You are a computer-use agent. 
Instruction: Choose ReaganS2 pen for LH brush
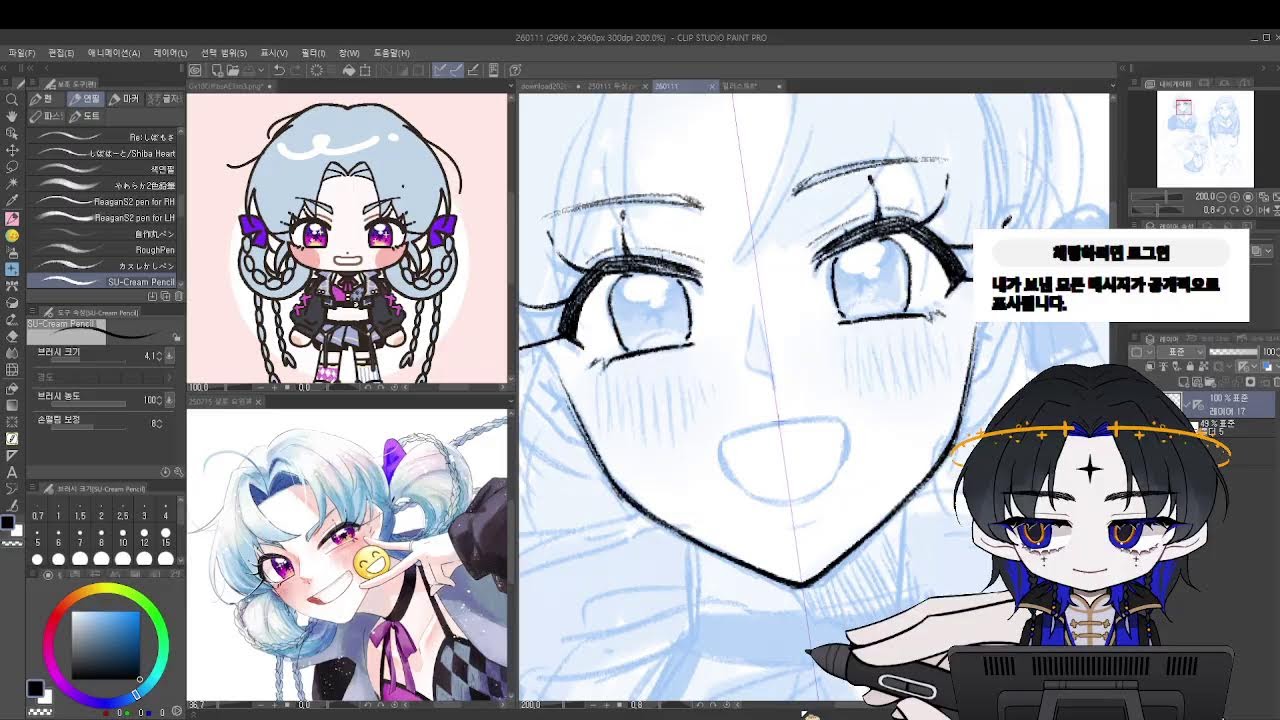[x=104, y=217]
